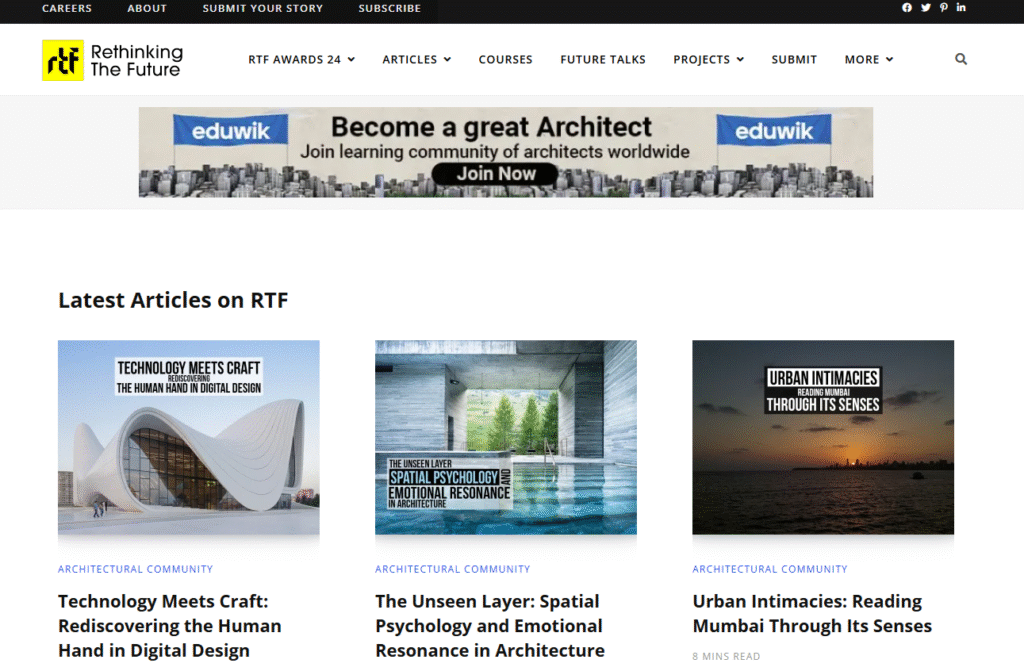Open the Future Talks menu item
This screenshot has height=671, width=1024.
tap(603, 60)
